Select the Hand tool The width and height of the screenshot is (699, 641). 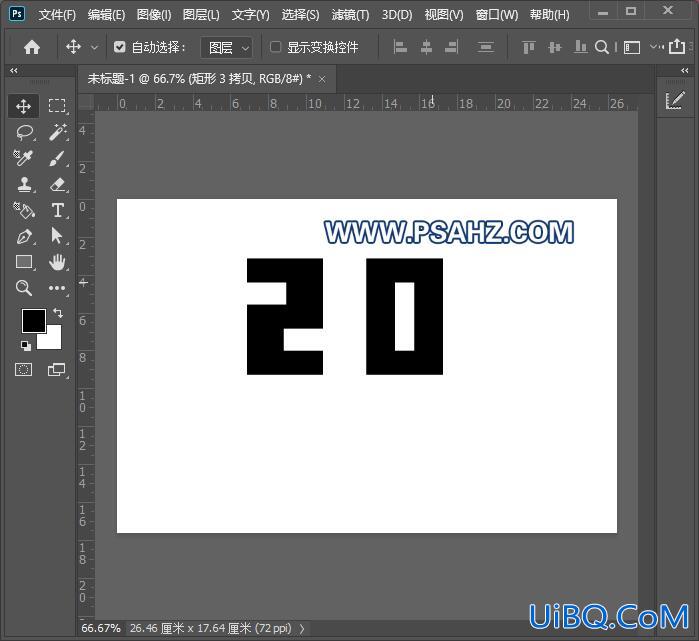58,262
